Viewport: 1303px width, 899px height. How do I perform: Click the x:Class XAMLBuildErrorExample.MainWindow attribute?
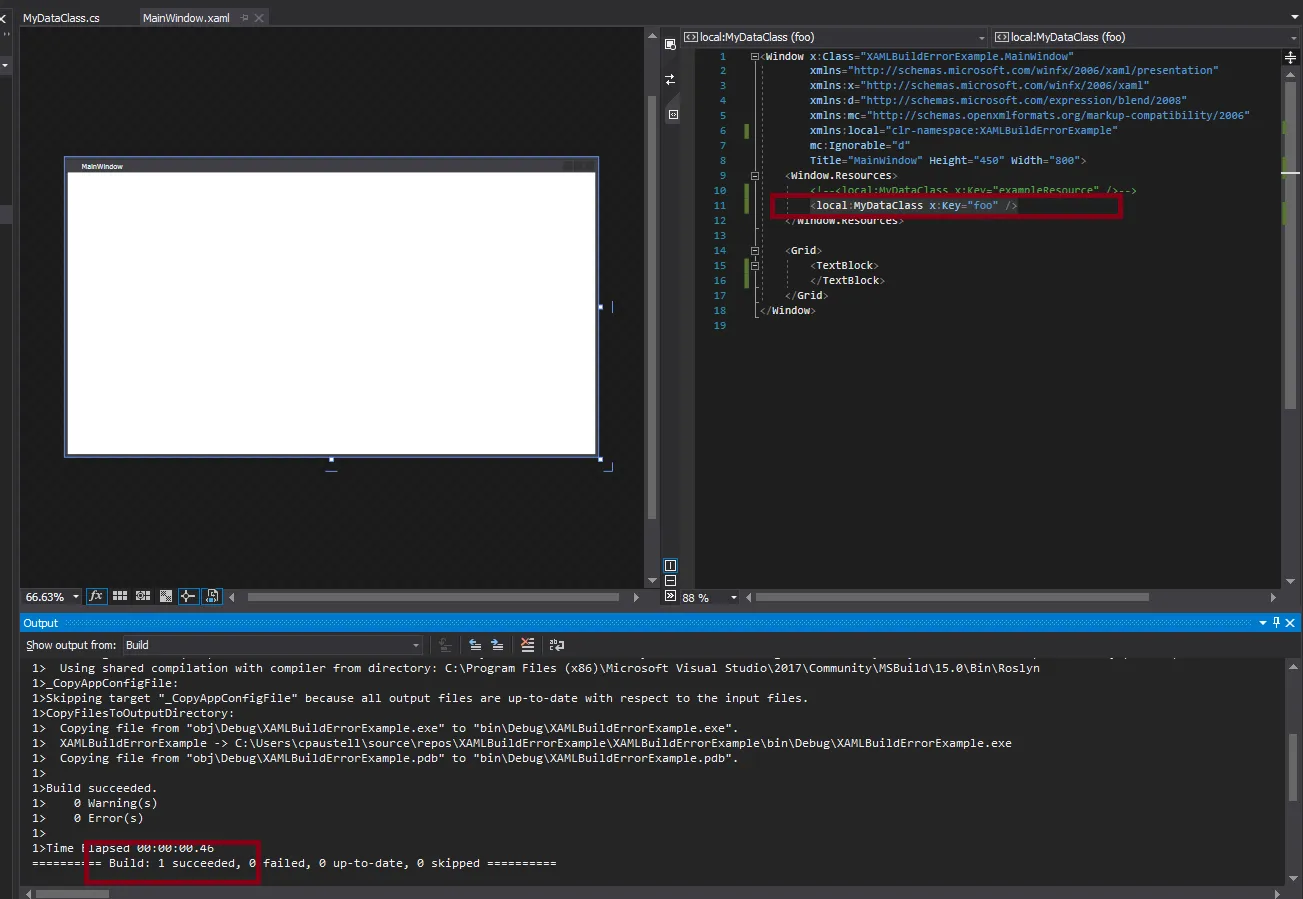pos(941,57)
